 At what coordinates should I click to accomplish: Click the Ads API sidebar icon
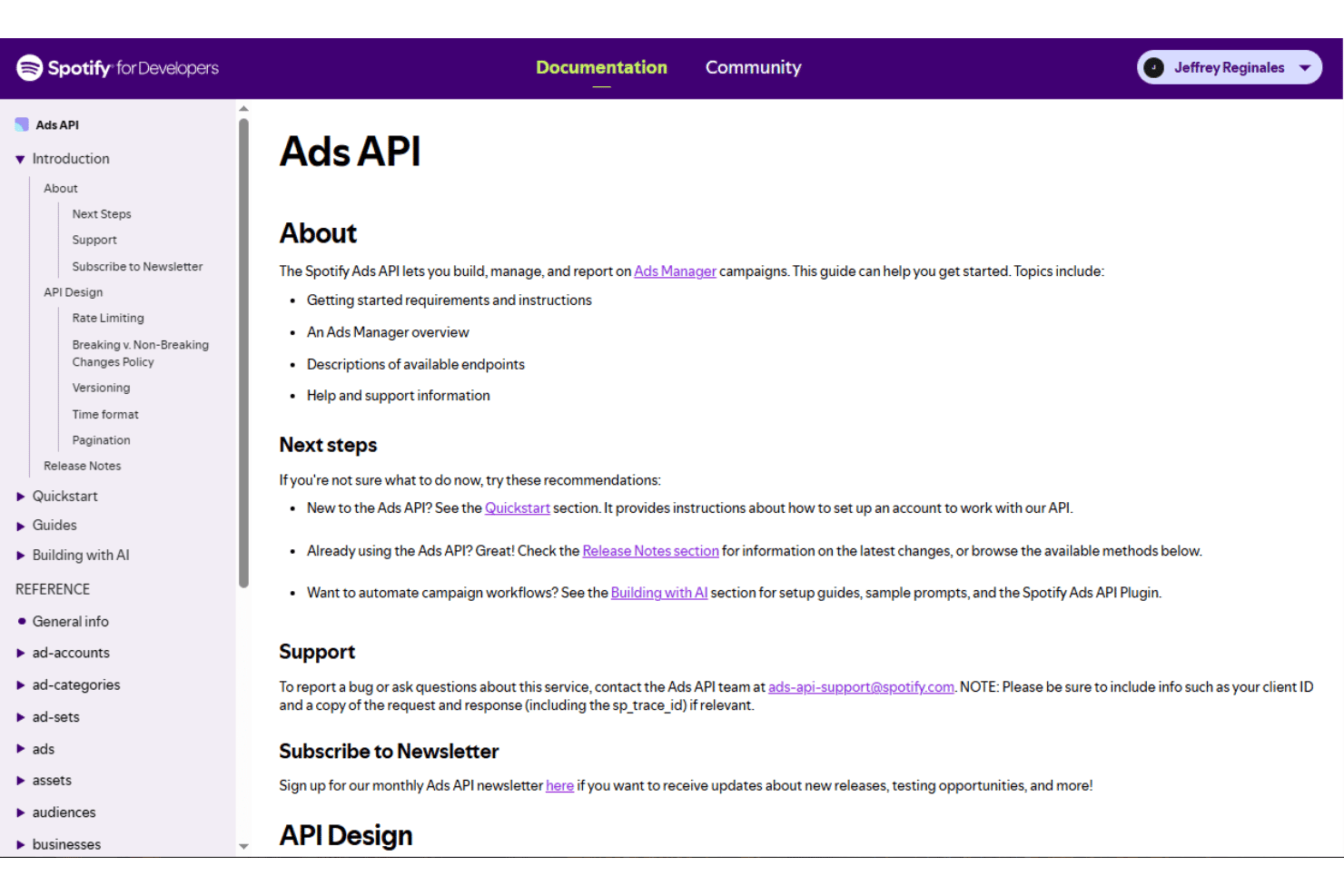click(x=22, y=125)
